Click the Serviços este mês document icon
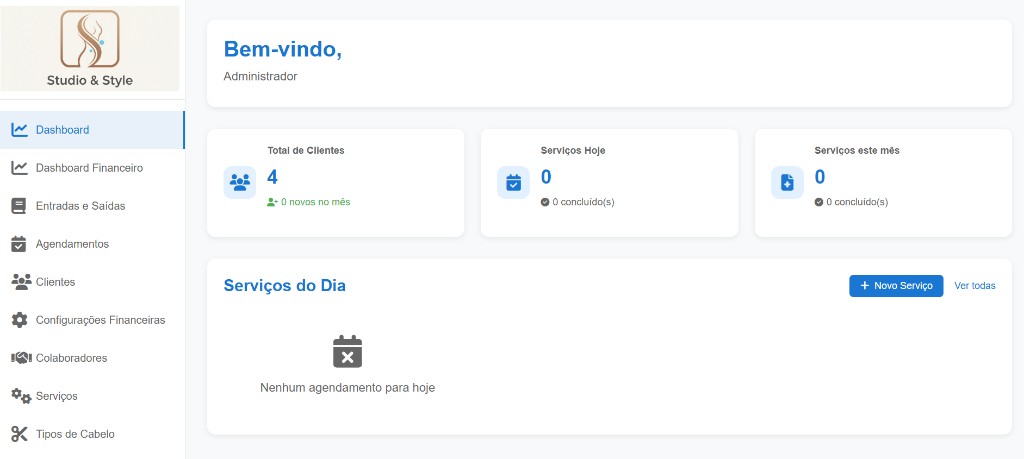Screen dimensions: 1024x459 (x=787, y=182)
